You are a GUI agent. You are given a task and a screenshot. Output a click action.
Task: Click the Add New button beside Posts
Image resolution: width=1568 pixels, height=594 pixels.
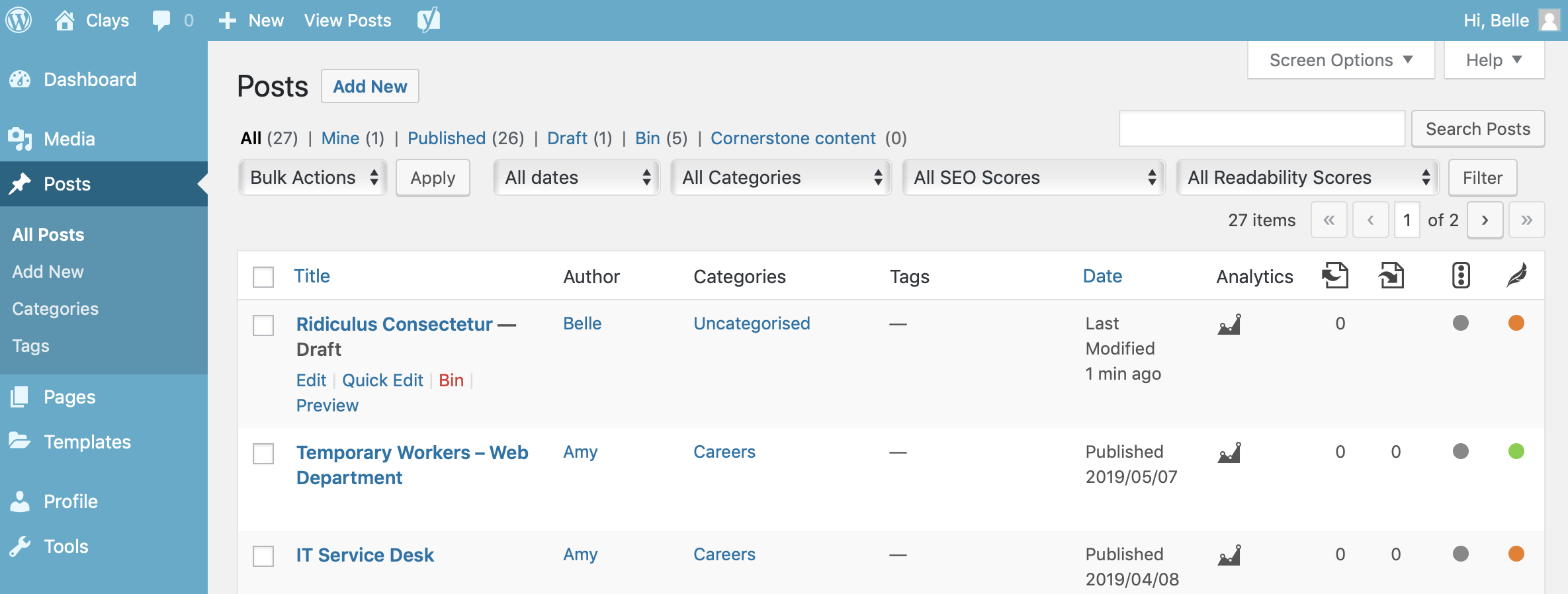(370, 86)
